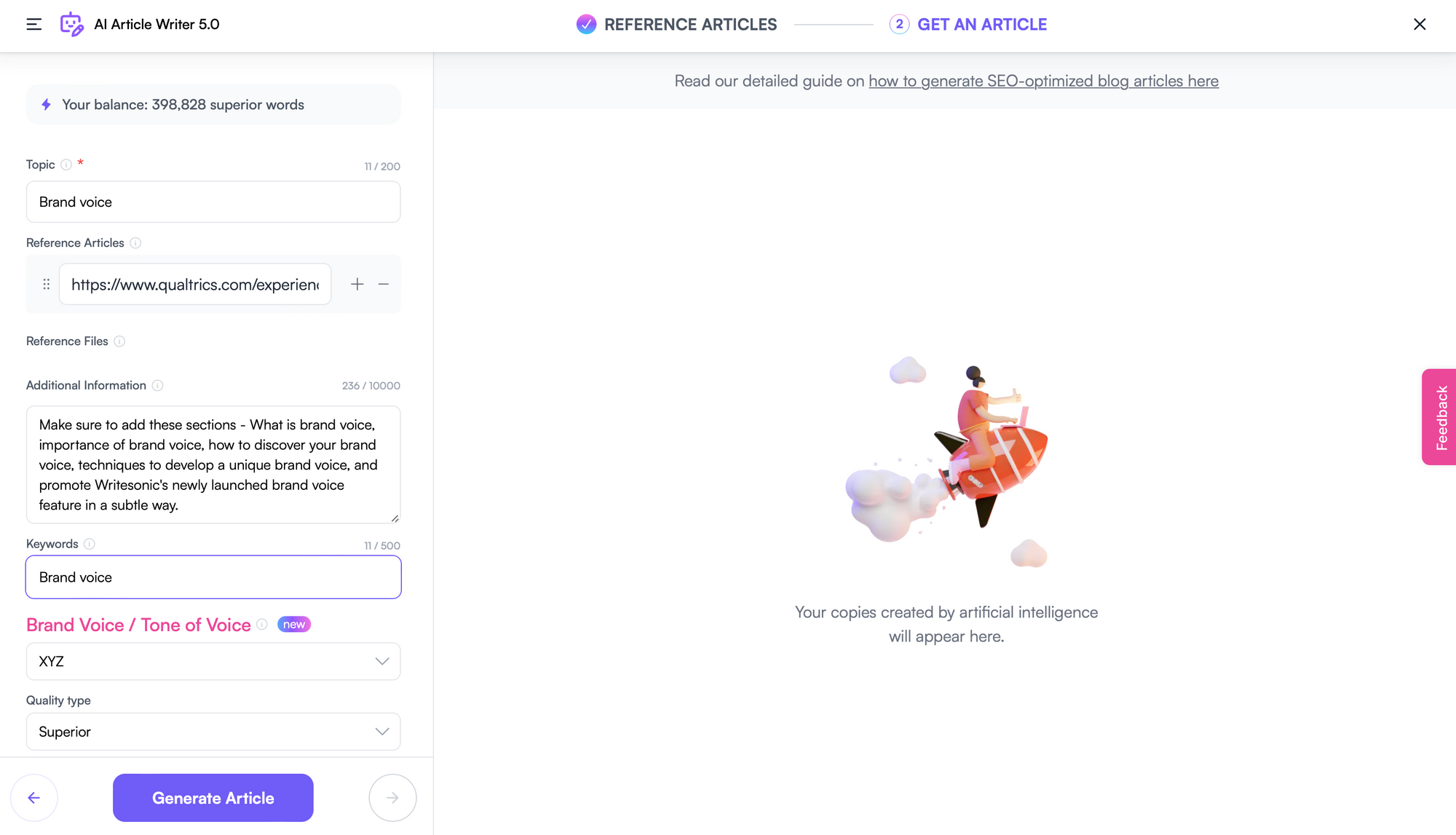Click the Brand voice topic input field
Screen dimensions: 1456x835
coord(213,201)
